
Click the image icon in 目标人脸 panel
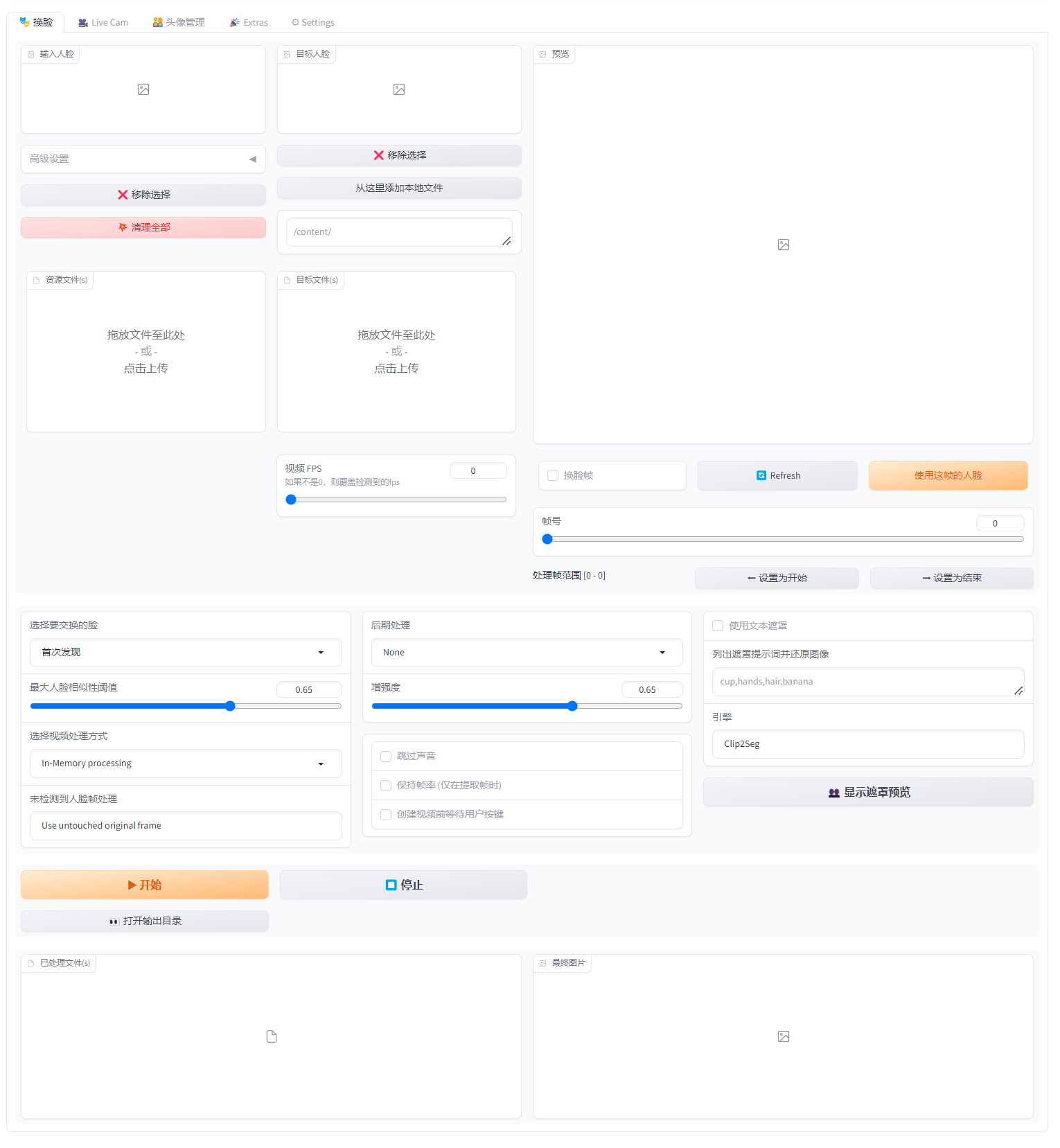click(399, 89)
